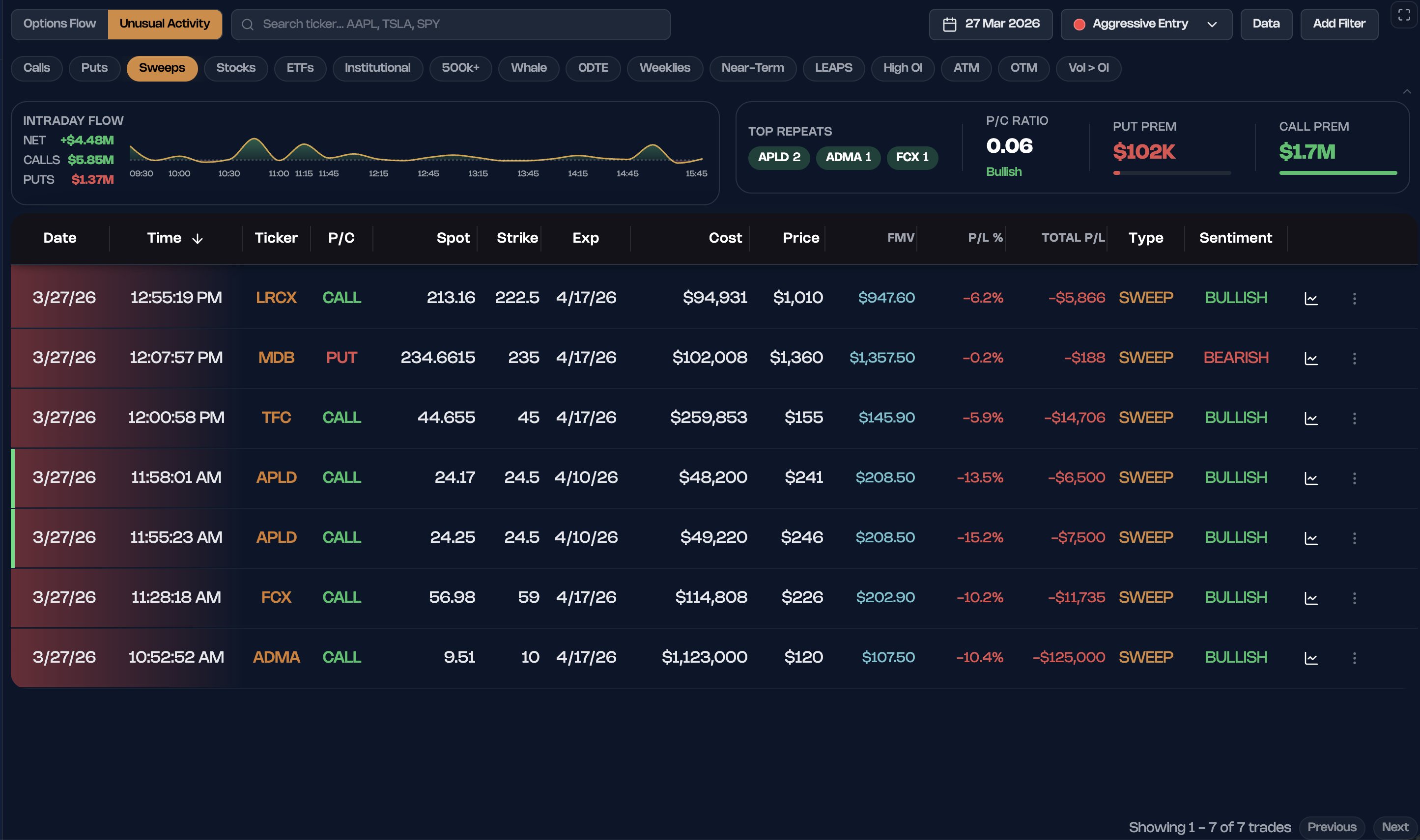
Task: Toggle the Sweeps filter chip off
Action: click(x=162, y=68)
